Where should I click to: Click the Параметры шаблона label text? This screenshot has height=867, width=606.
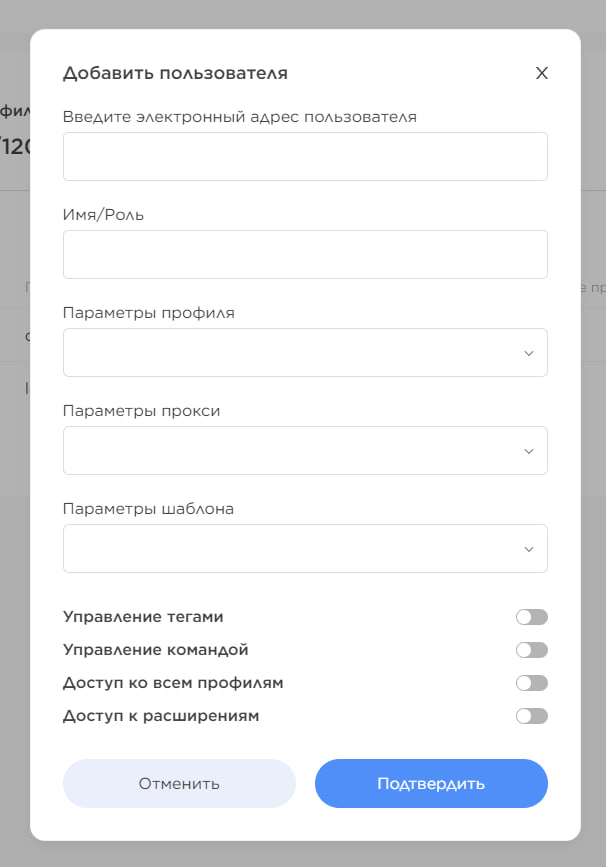pyautogui.click(x=148, y=508)
